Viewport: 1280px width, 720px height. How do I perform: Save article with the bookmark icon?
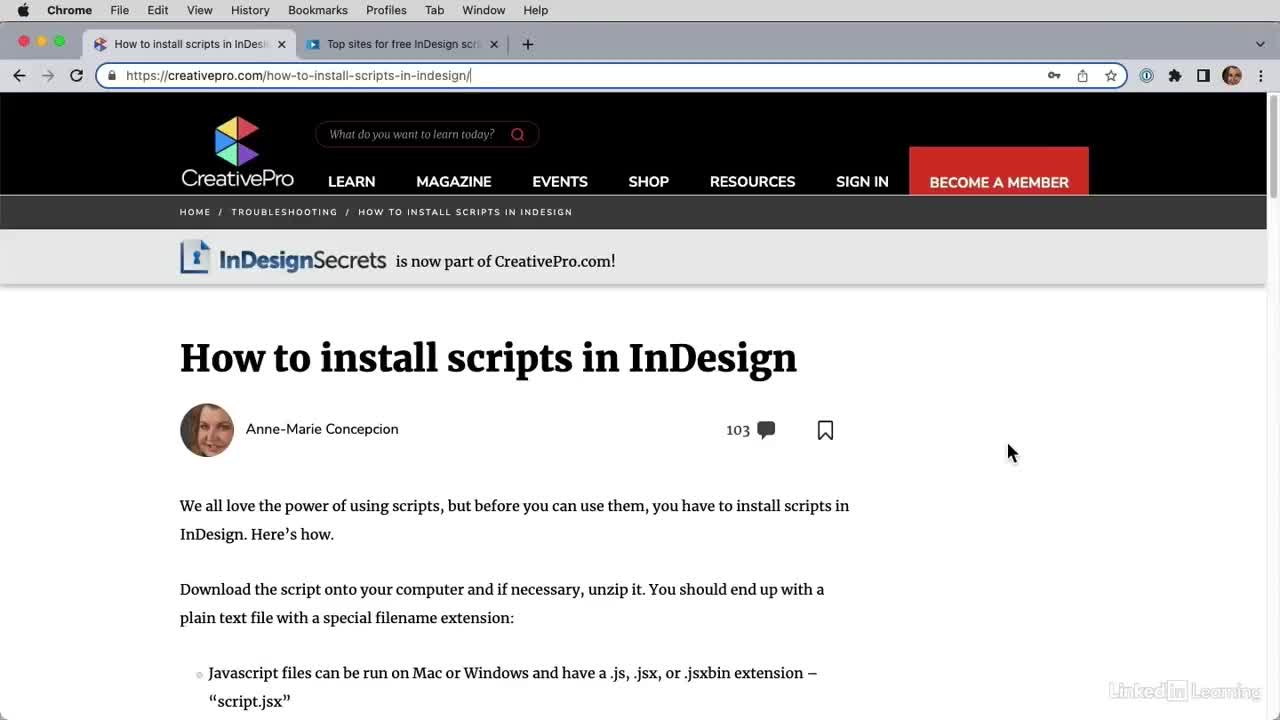click(x=825, y=430)
